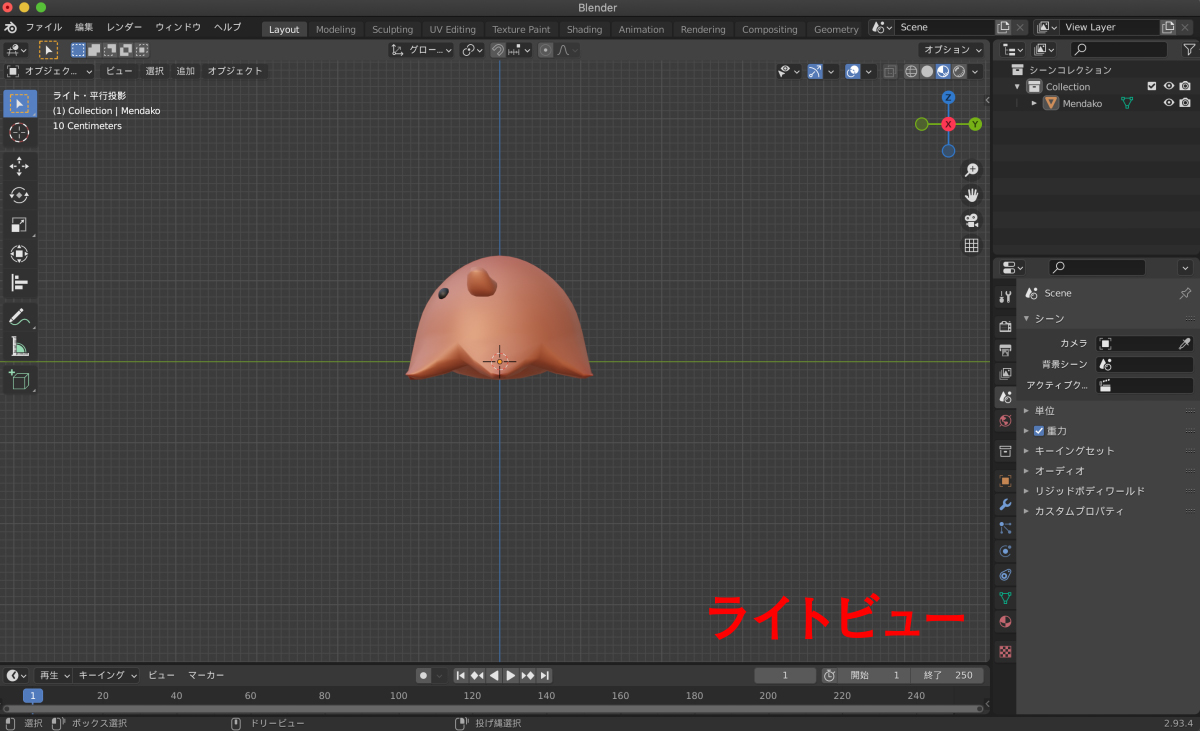Switch to wireframe shading mode
The width and height of the screenshot is (1200, 731).
(x=911, y=71)
